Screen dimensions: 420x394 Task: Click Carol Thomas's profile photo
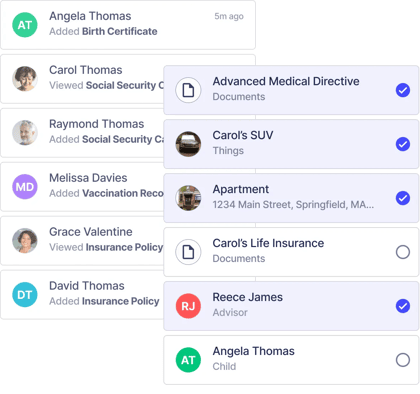pos(25,79)
